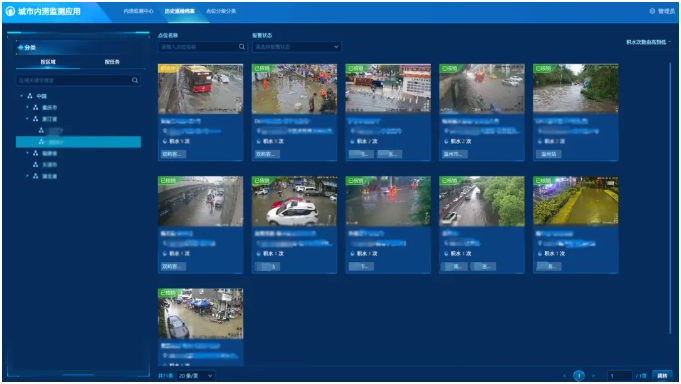
Task: Click the 积水中 status badge on bus thumbnail
Action: click(x=168, y=68)
